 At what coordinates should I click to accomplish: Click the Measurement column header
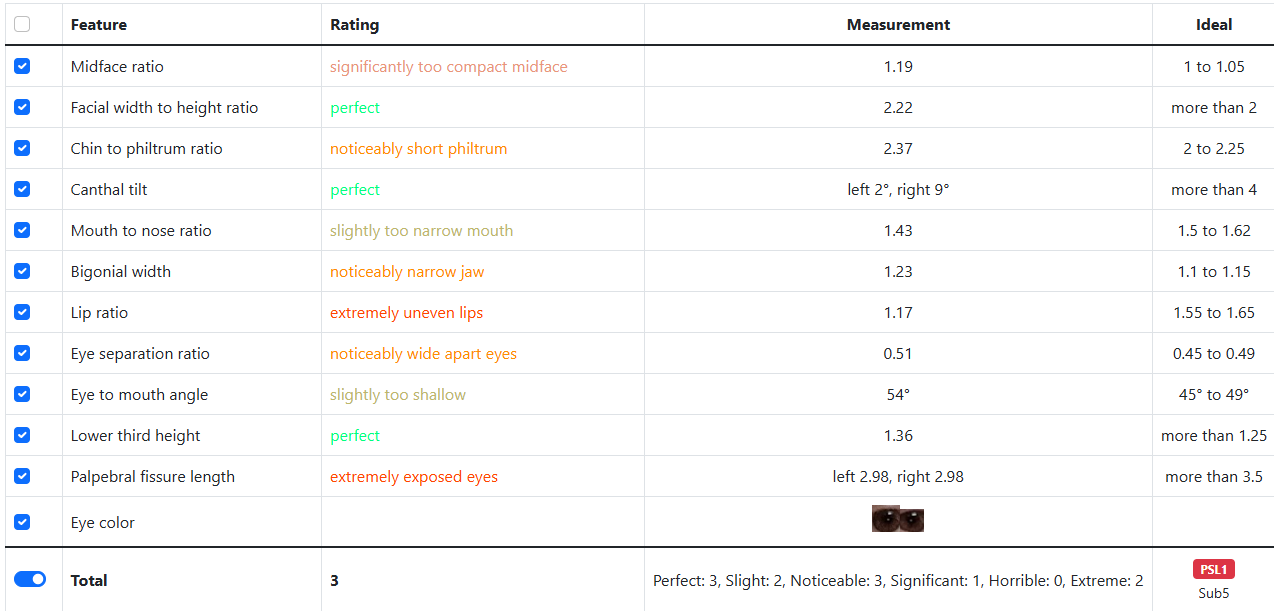pos(898,25)
